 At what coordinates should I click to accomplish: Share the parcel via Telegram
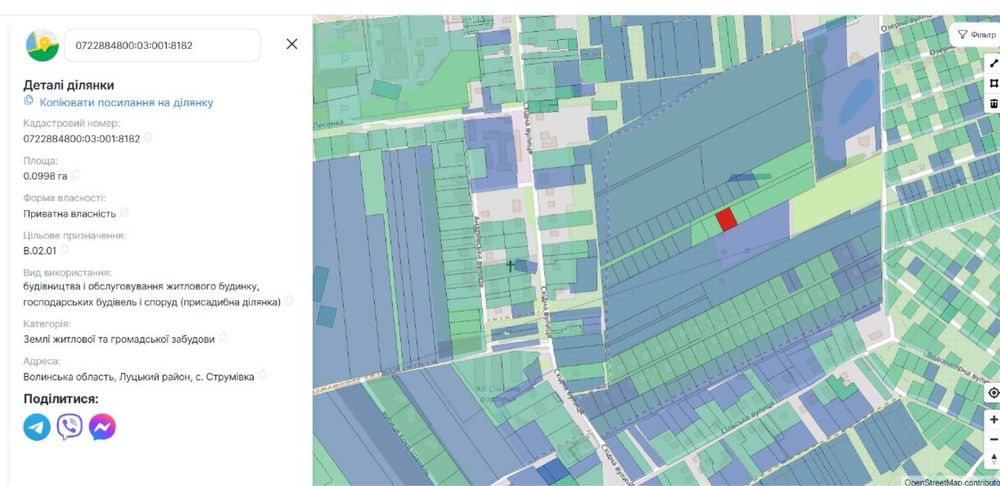(37, 427)
